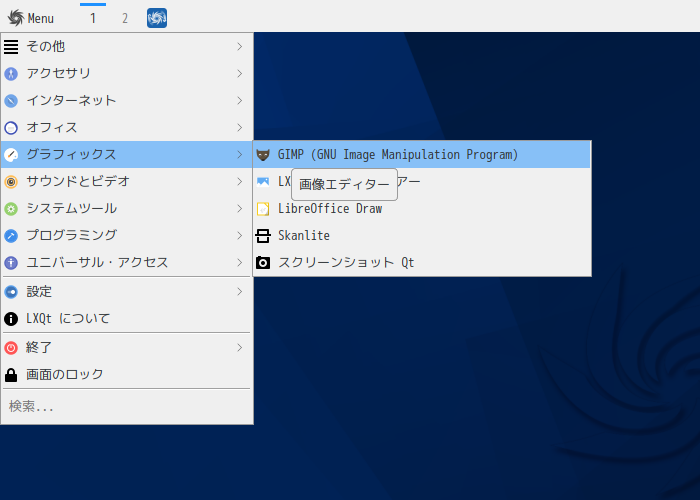Image resolution: width=700 pixels, height=500 pixels.
Task: Open スクリーンショット Qt menu entry
Action: (422, 262)
